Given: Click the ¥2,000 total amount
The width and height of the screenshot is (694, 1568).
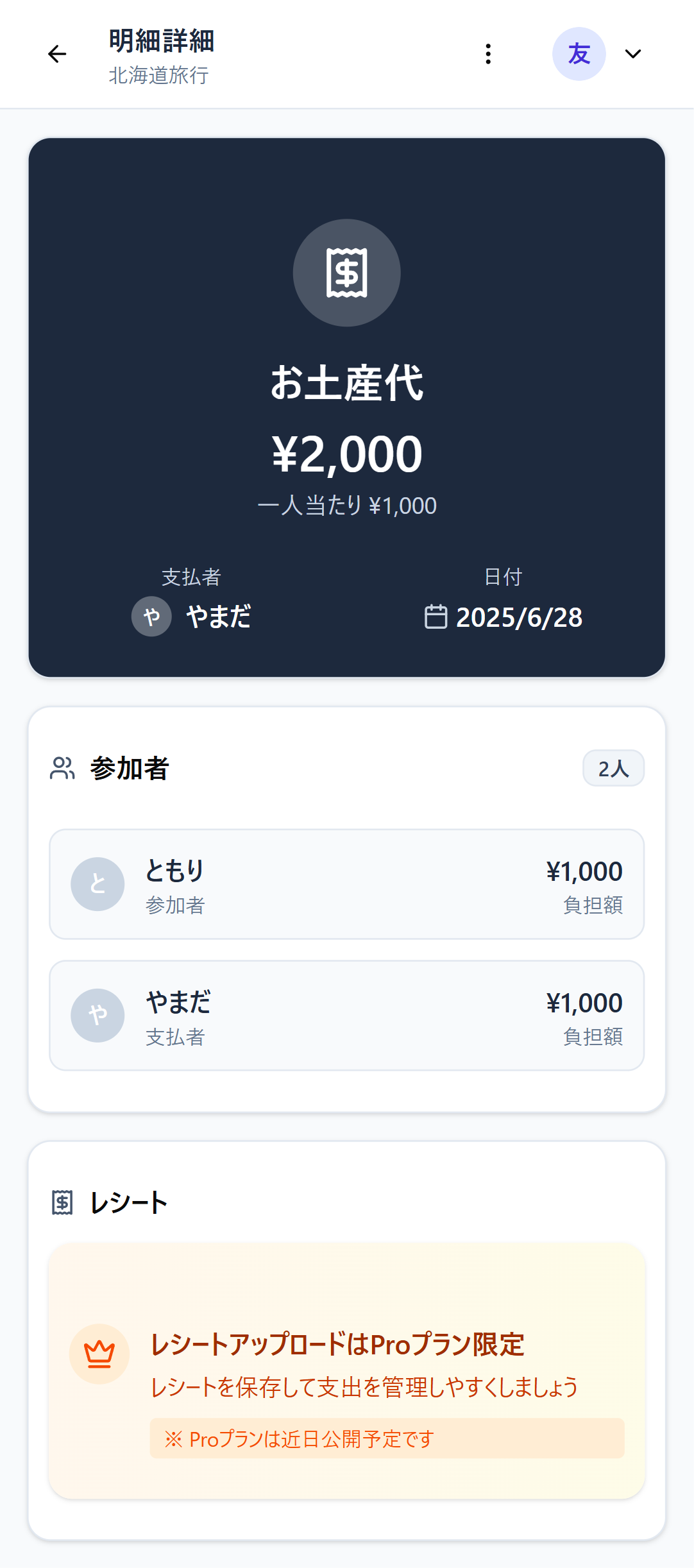Looking at the screenshot, I should pos(346,454).
